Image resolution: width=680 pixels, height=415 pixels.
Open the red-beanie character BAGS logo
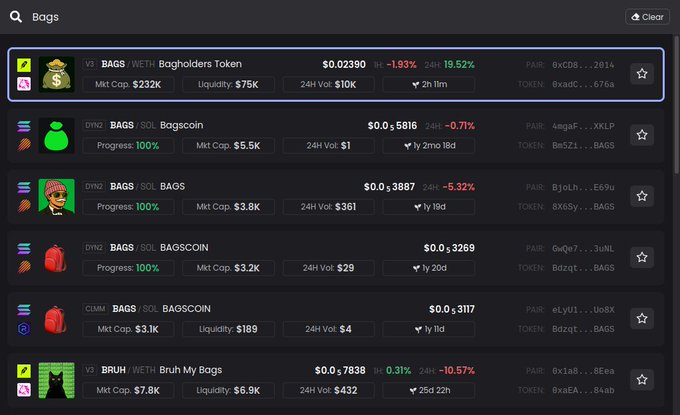[56, 196]
